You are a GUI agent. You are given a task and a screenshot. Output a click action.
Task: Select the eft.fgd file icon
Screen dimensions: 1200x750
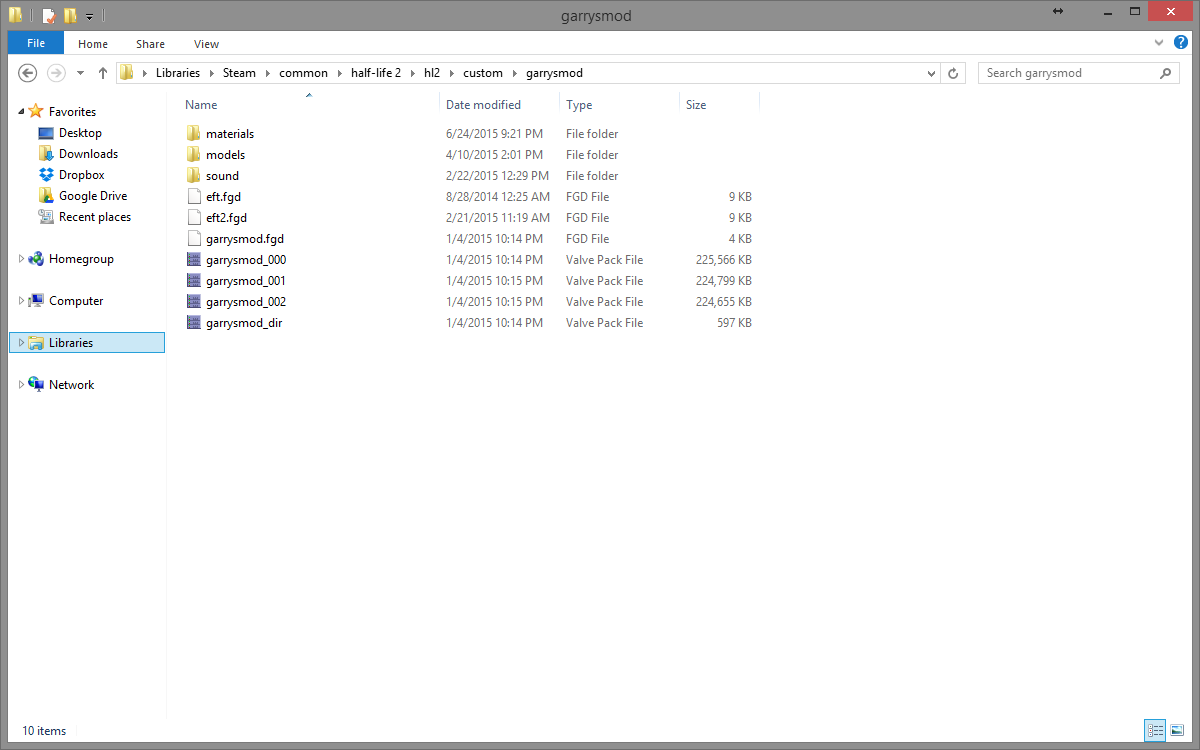(x=194, y=197)
